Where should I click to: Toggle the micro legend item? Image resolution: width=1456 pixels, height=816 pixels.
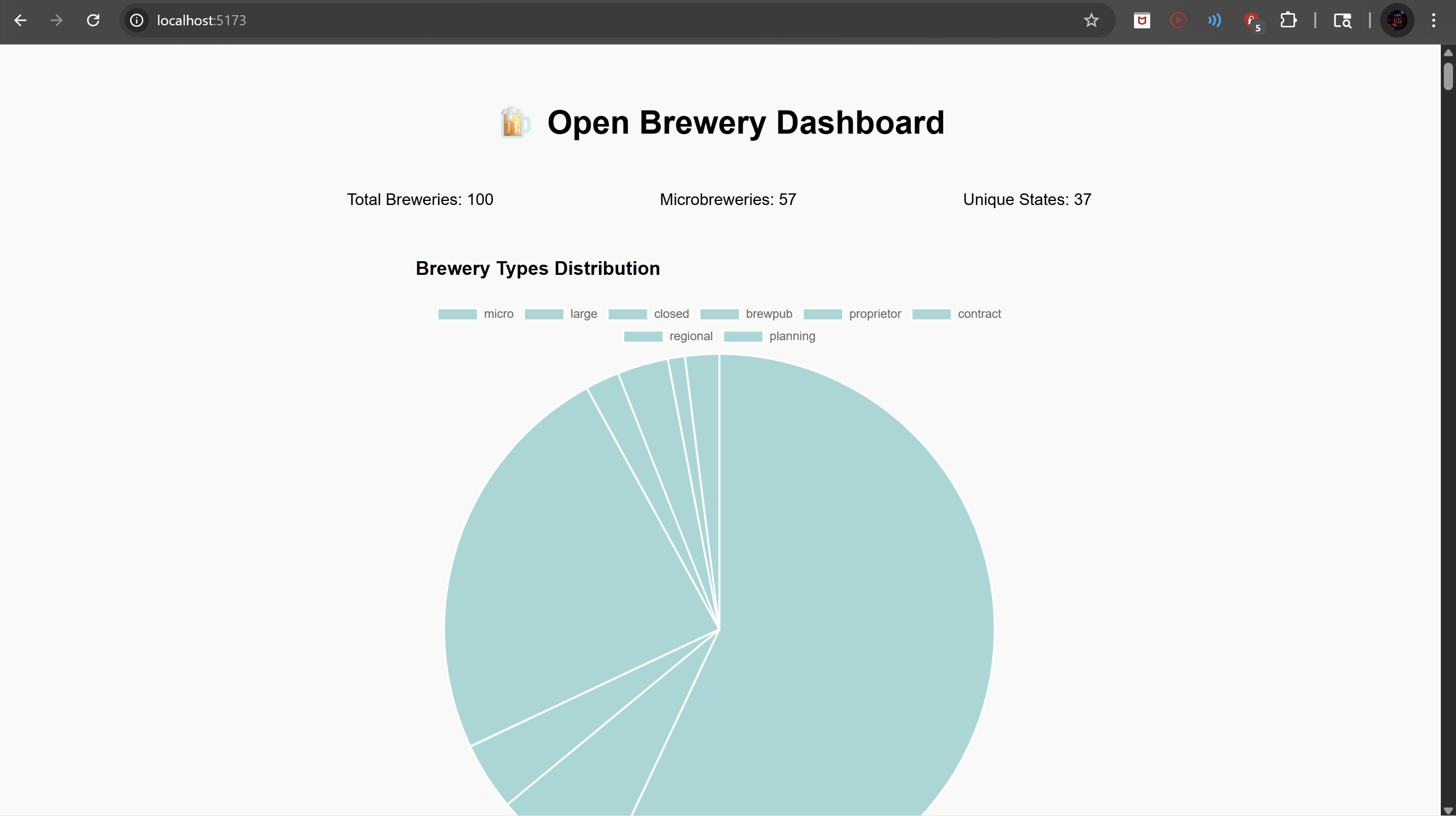(476, 314)
